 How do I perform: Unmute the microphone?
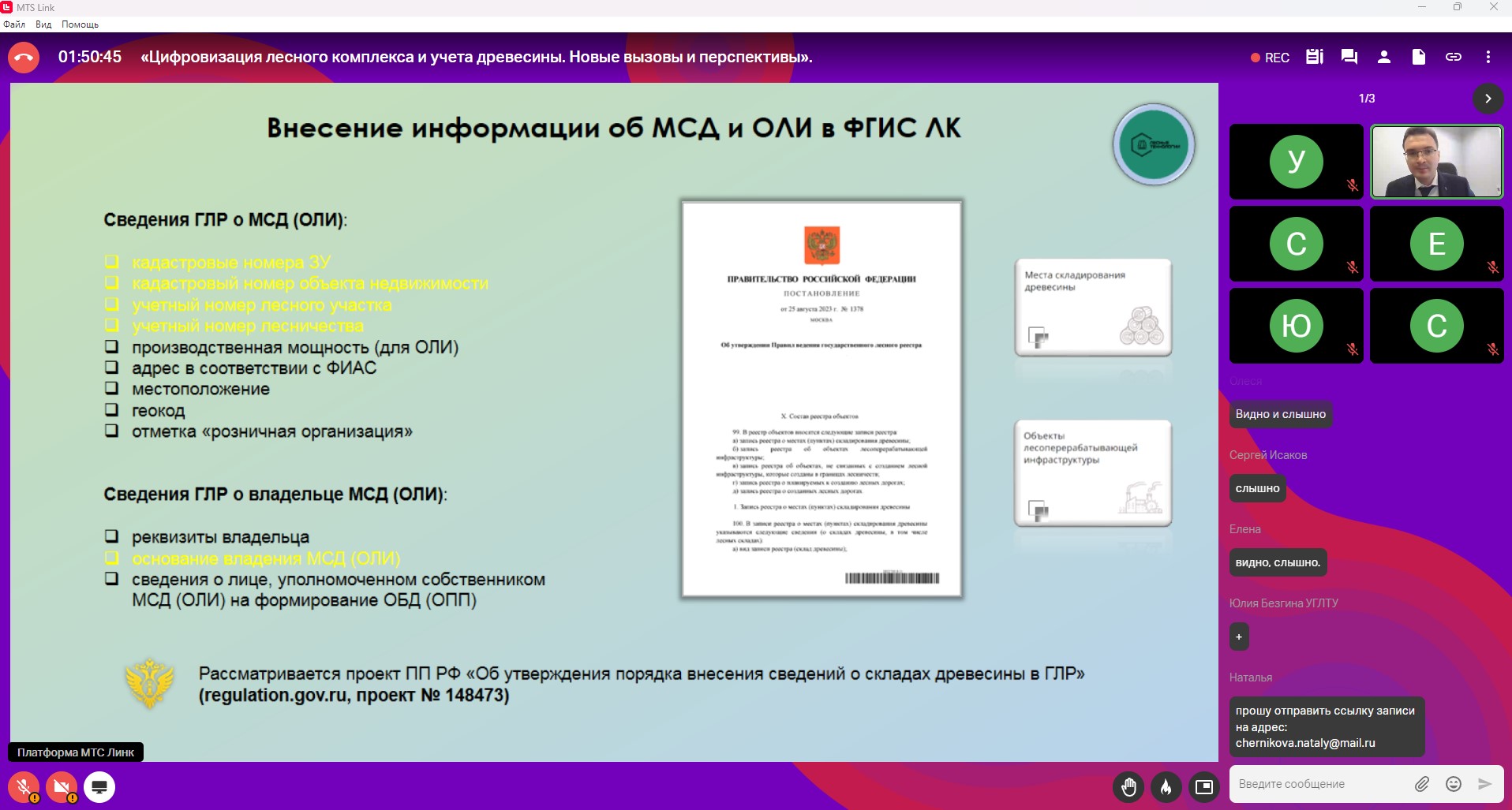pyautogui.click(x=24, y=787)
